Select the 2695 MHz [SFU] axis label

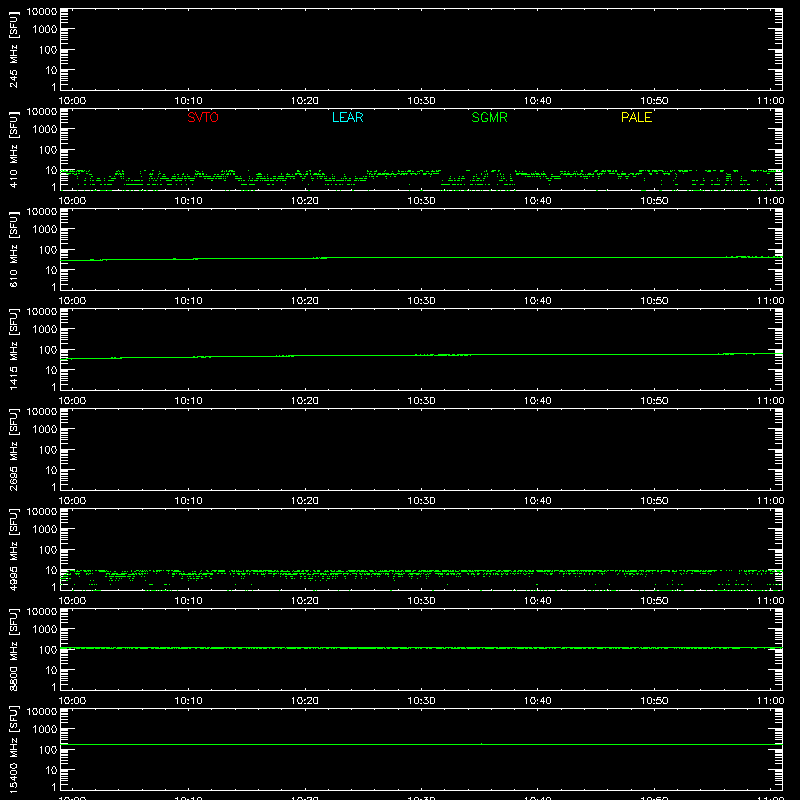click(13, 449)
